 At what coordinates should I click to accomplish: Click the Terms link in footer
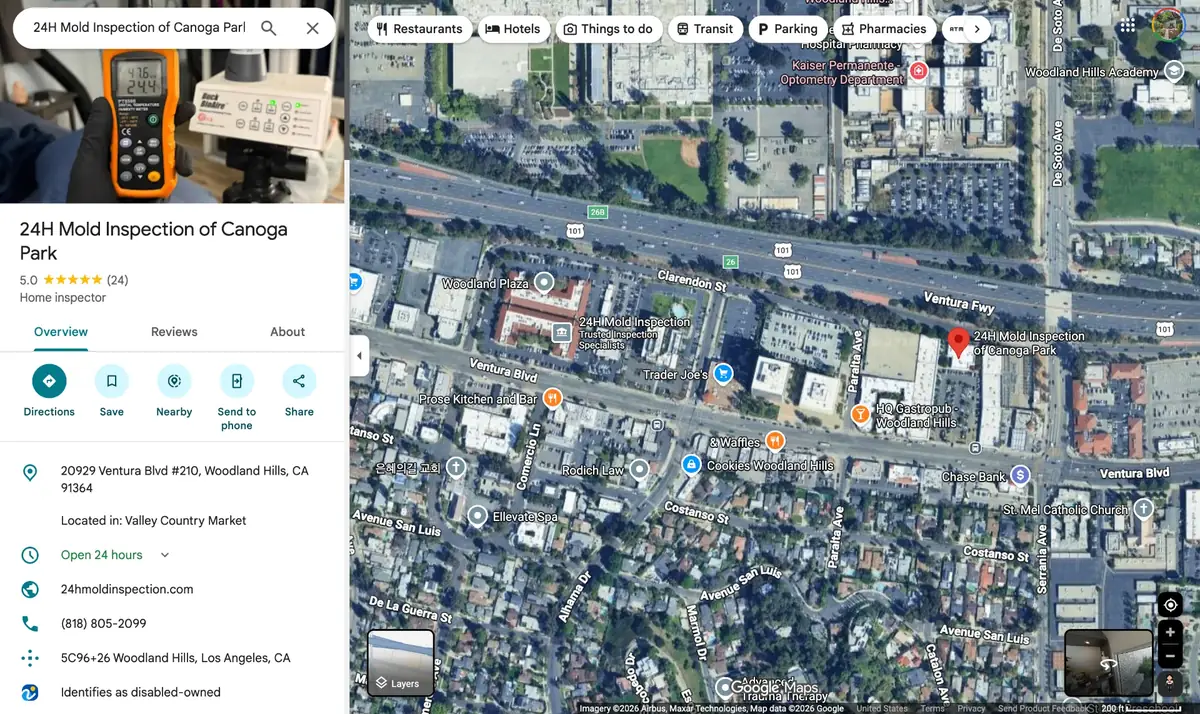(932, 709)
